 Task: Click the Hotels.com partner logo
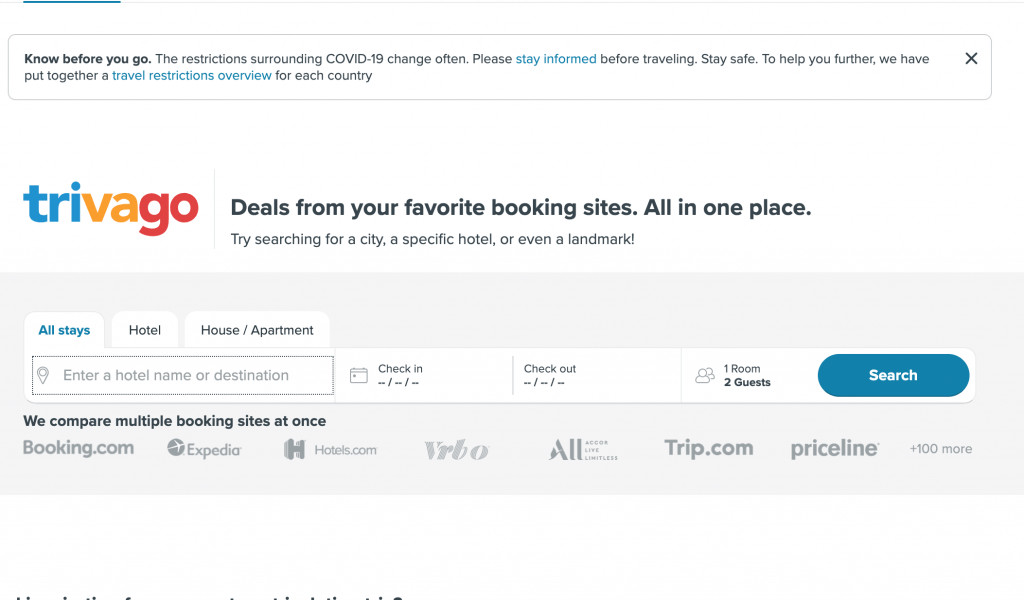331,450
